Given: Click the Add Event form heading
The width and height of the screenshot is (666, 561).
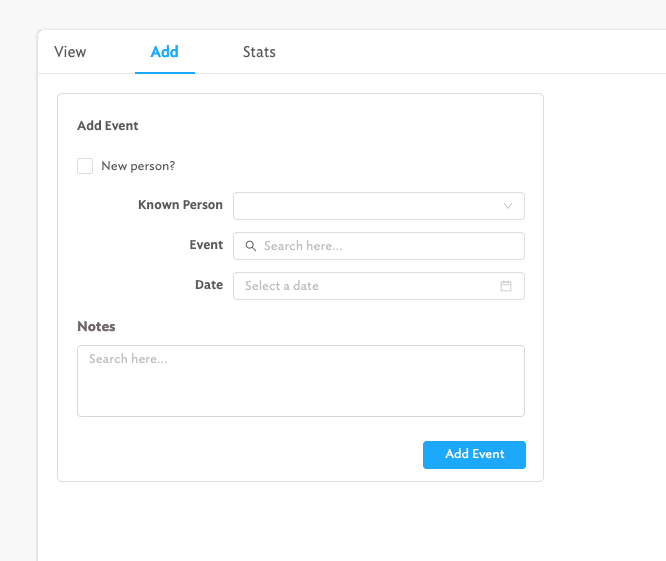Looking at the screenshot, I should pos(108,126).
